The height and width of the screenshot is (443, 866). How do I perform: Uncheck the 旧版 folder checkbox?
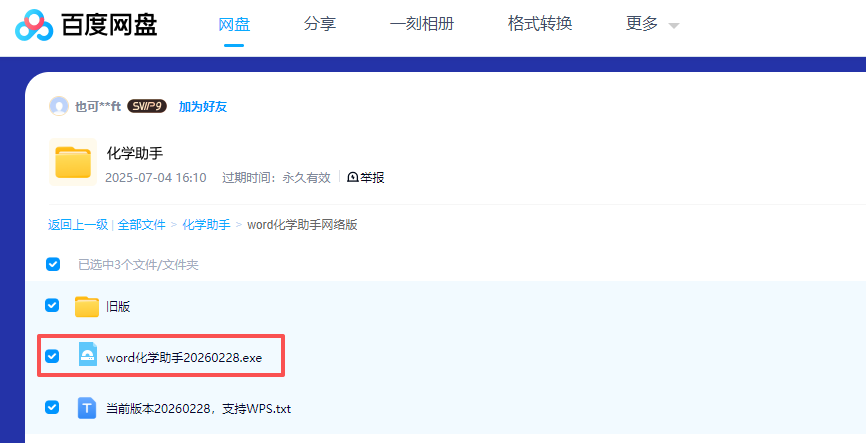[53, 306]
